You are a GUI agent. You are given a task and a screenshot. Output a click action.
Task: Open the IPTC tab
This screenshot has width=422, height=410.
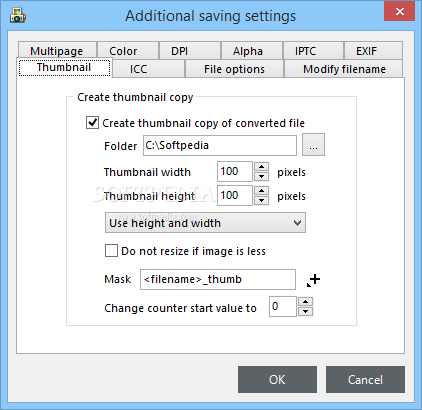(313, 51)
